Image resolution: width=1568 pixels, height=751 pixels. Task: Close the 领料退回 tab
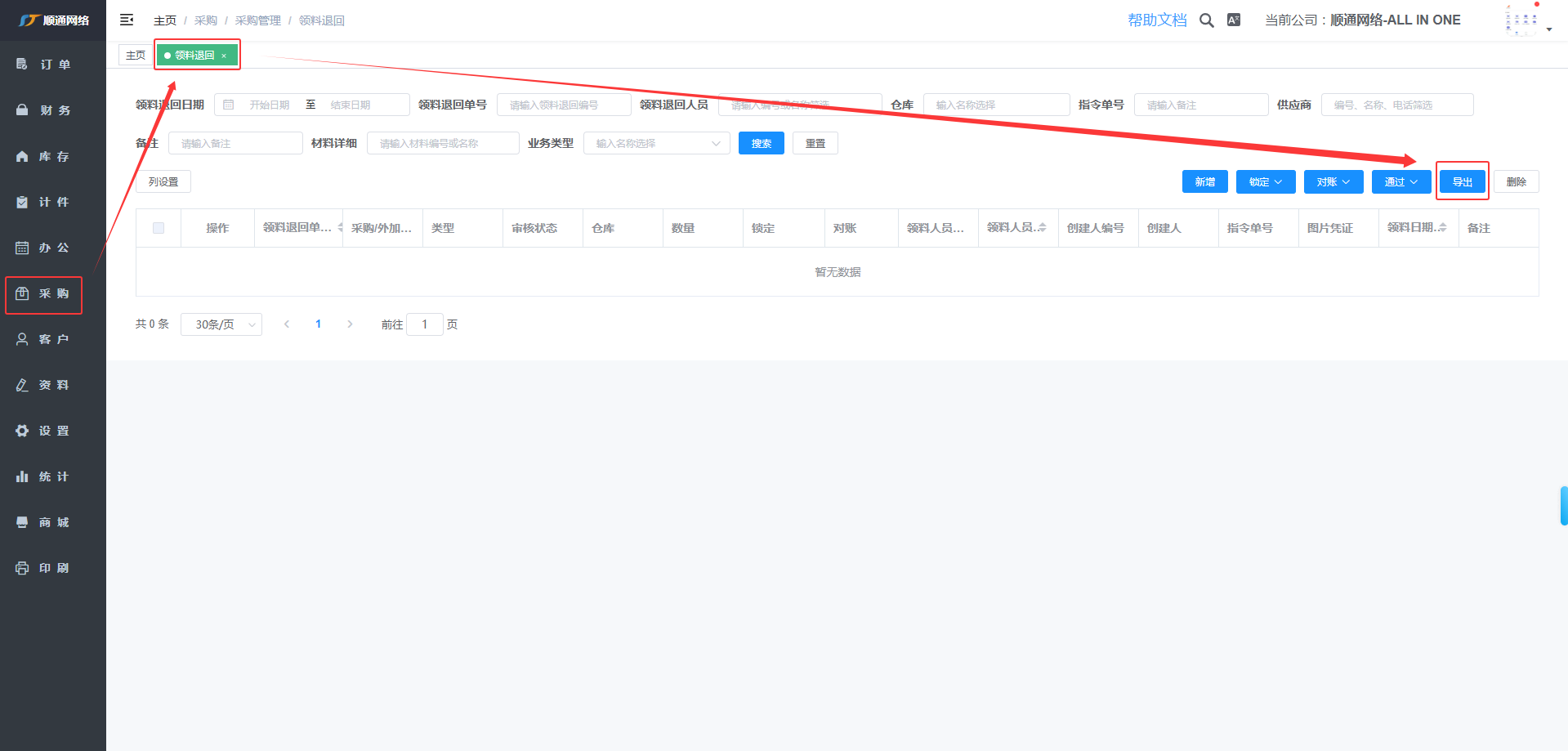pyautogui.click(x=224, y=56)
